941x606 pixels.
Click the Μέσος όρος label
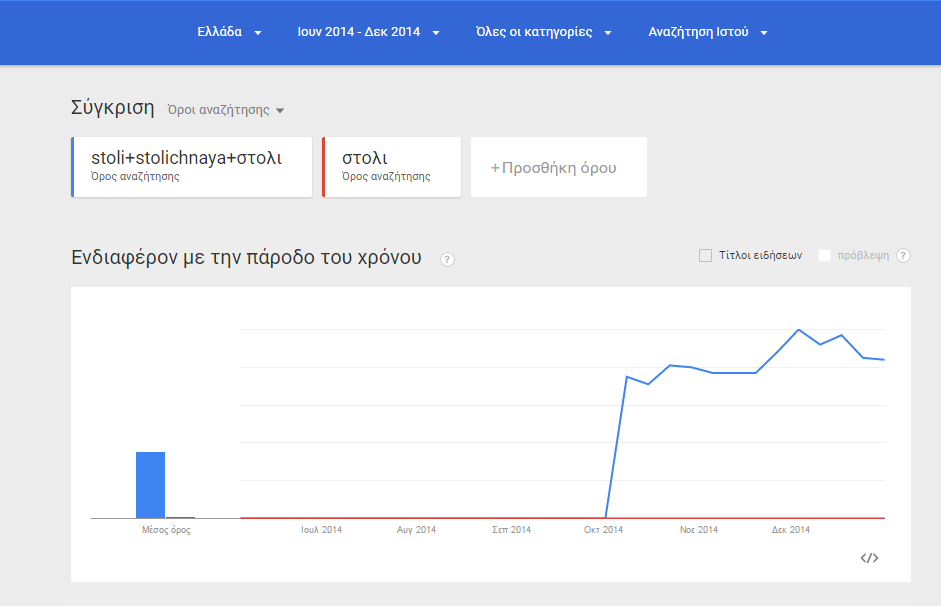click(166, 530)
